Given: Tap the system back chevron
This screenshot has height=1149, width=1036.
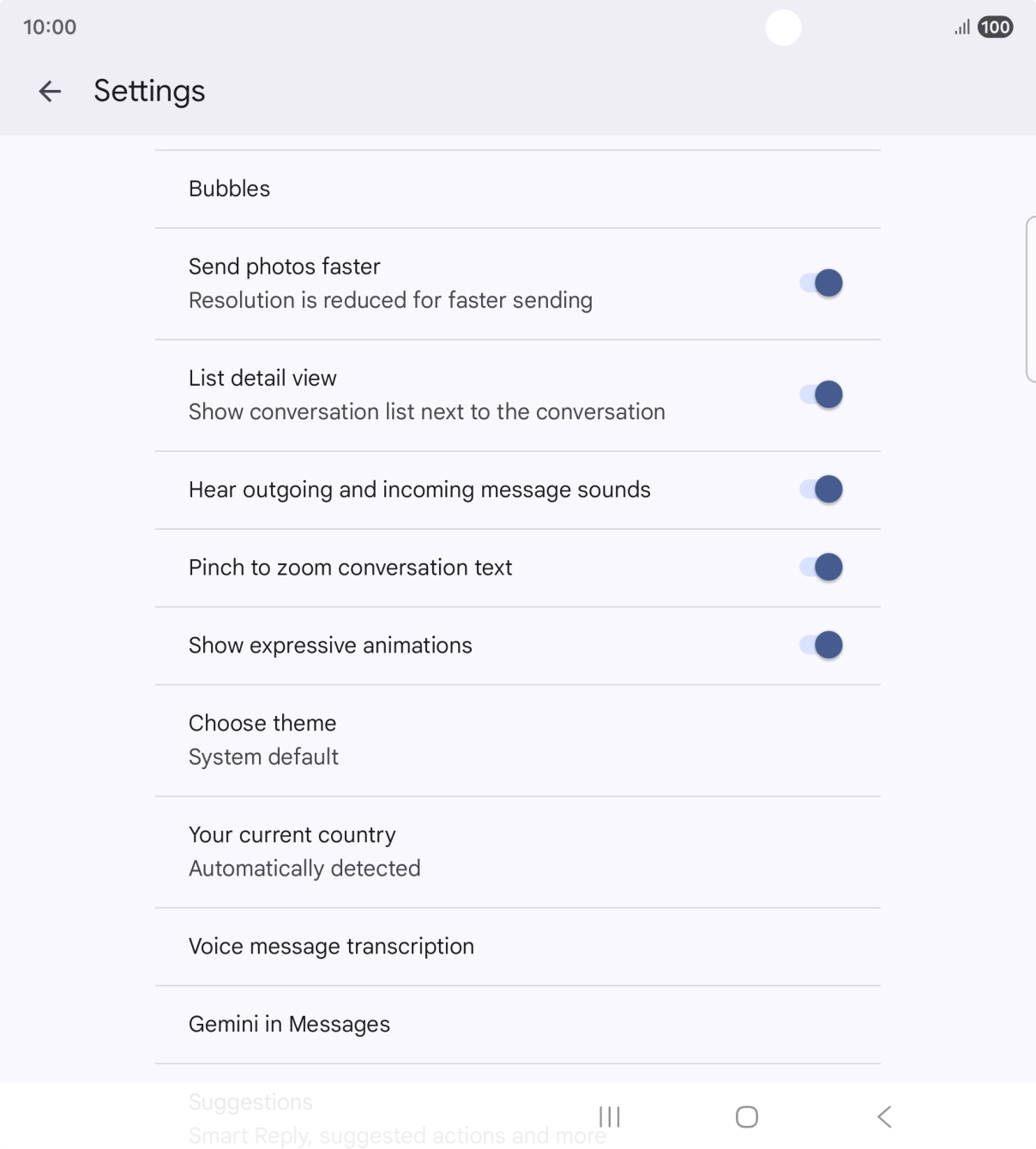Looking at the screenshot, I should (x=884, y=1116).
